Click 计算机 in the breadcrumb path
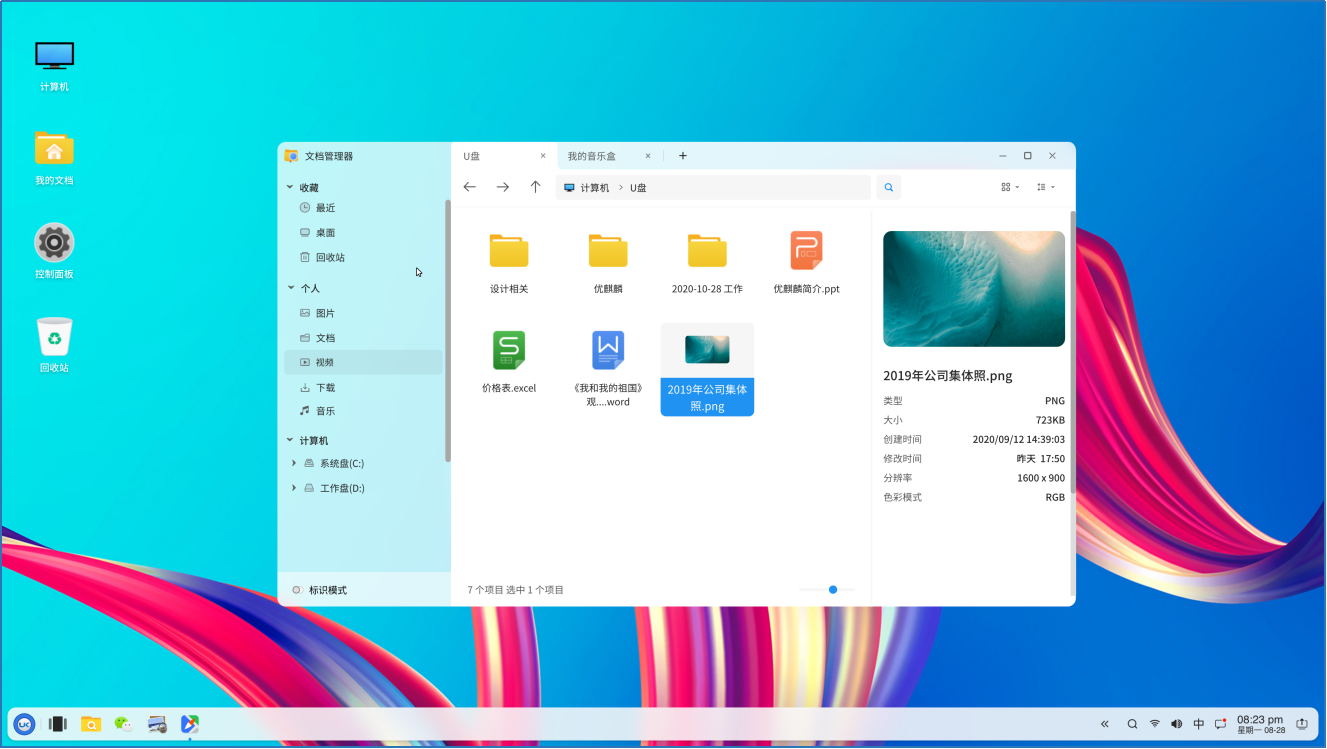 coord(593,187)
